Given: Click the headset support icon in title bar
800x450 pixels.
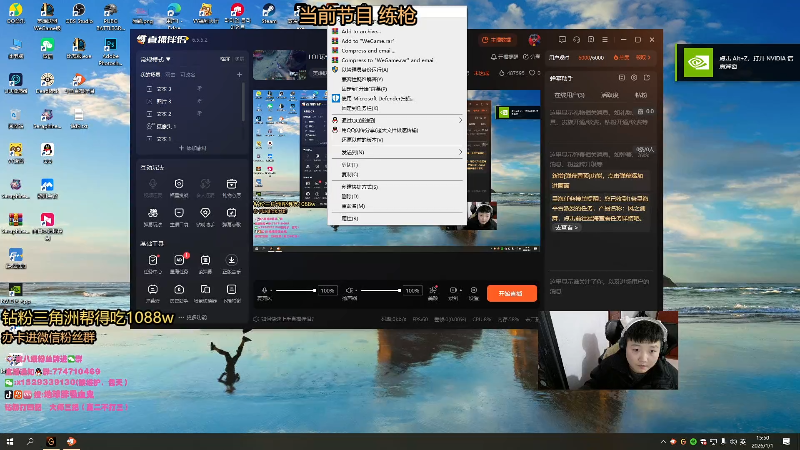Looking at the screenshot, I should (x=577, y=39).
